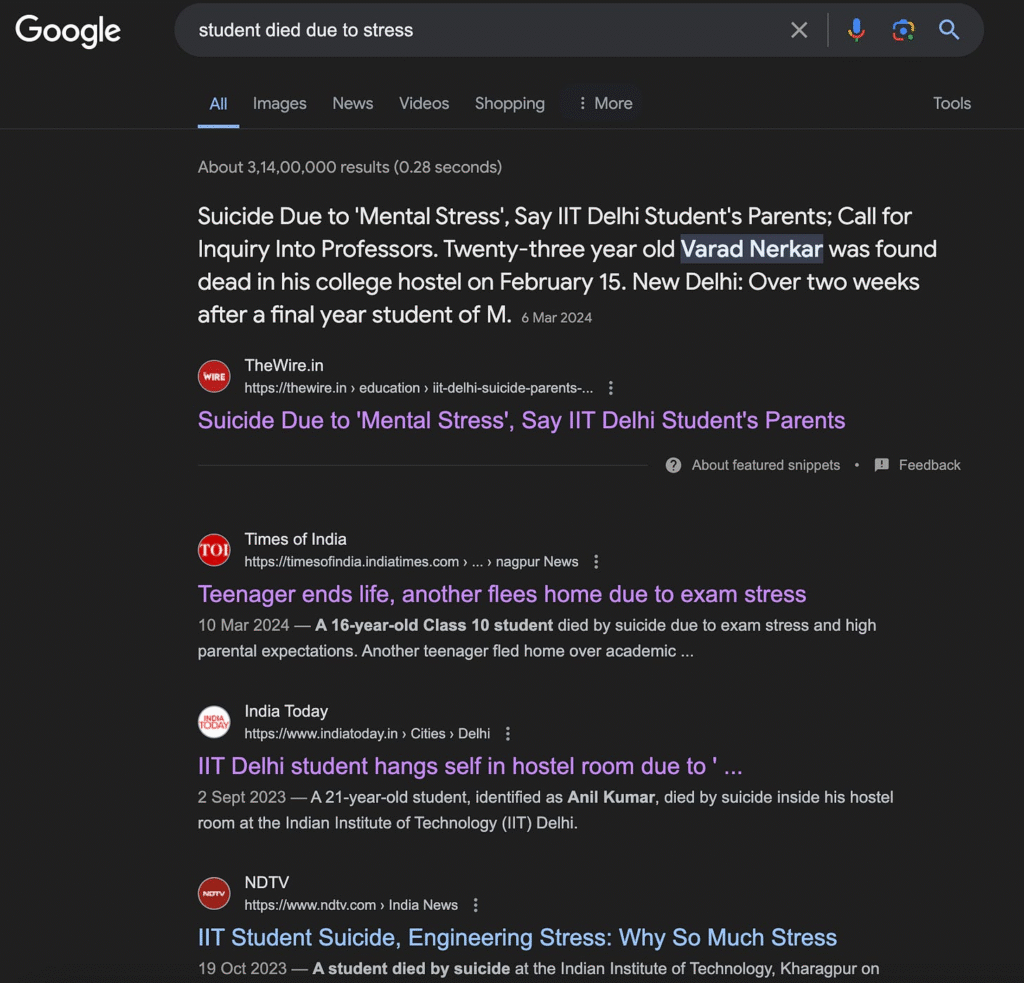Switch to the News tab
This screenshot has width=1024, height=983.
pyautogui.click(x=353, y=103)
